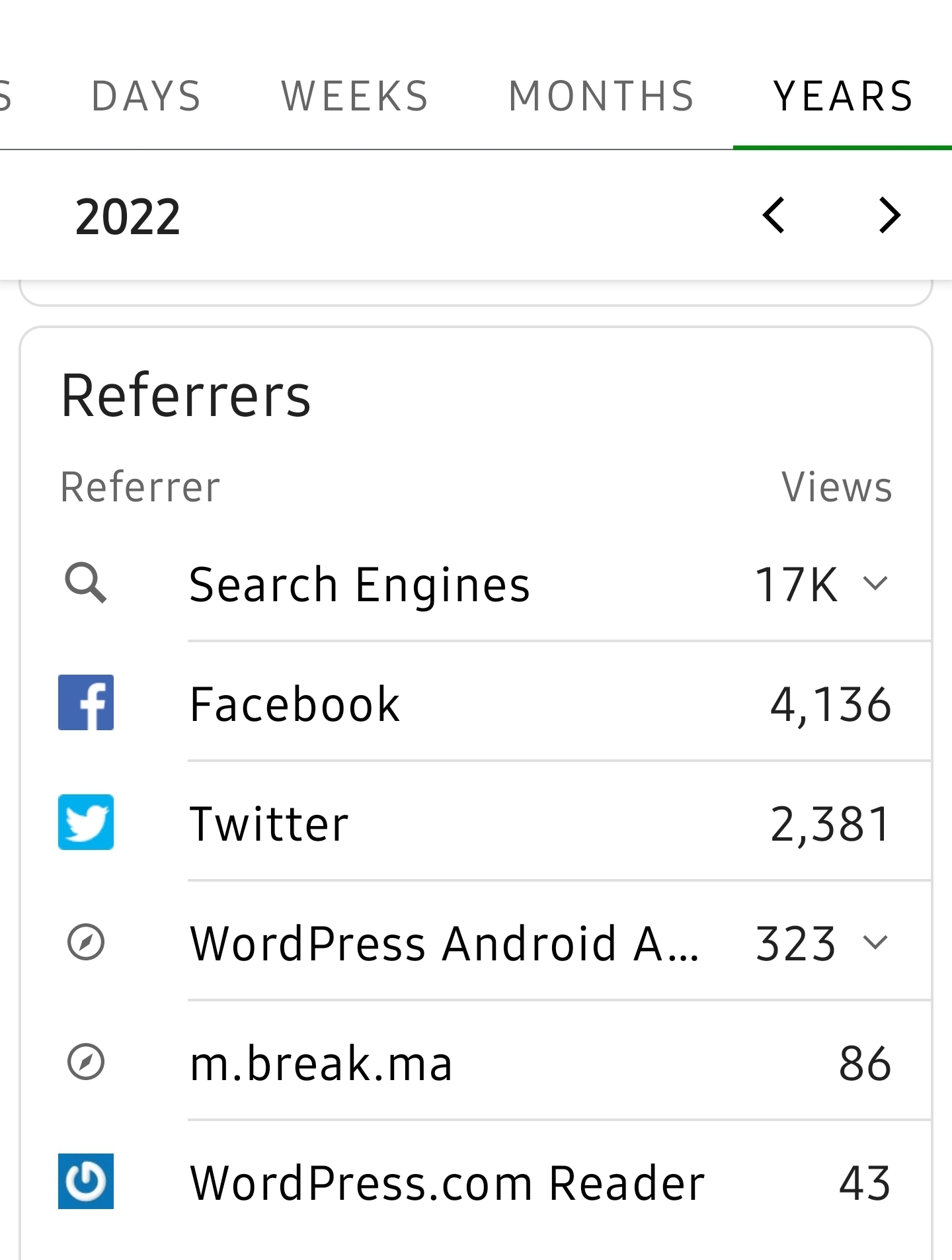The image size is (952, 1260).
Task: Click the Search Engines magnifier icon
Action: pos(86,583)
